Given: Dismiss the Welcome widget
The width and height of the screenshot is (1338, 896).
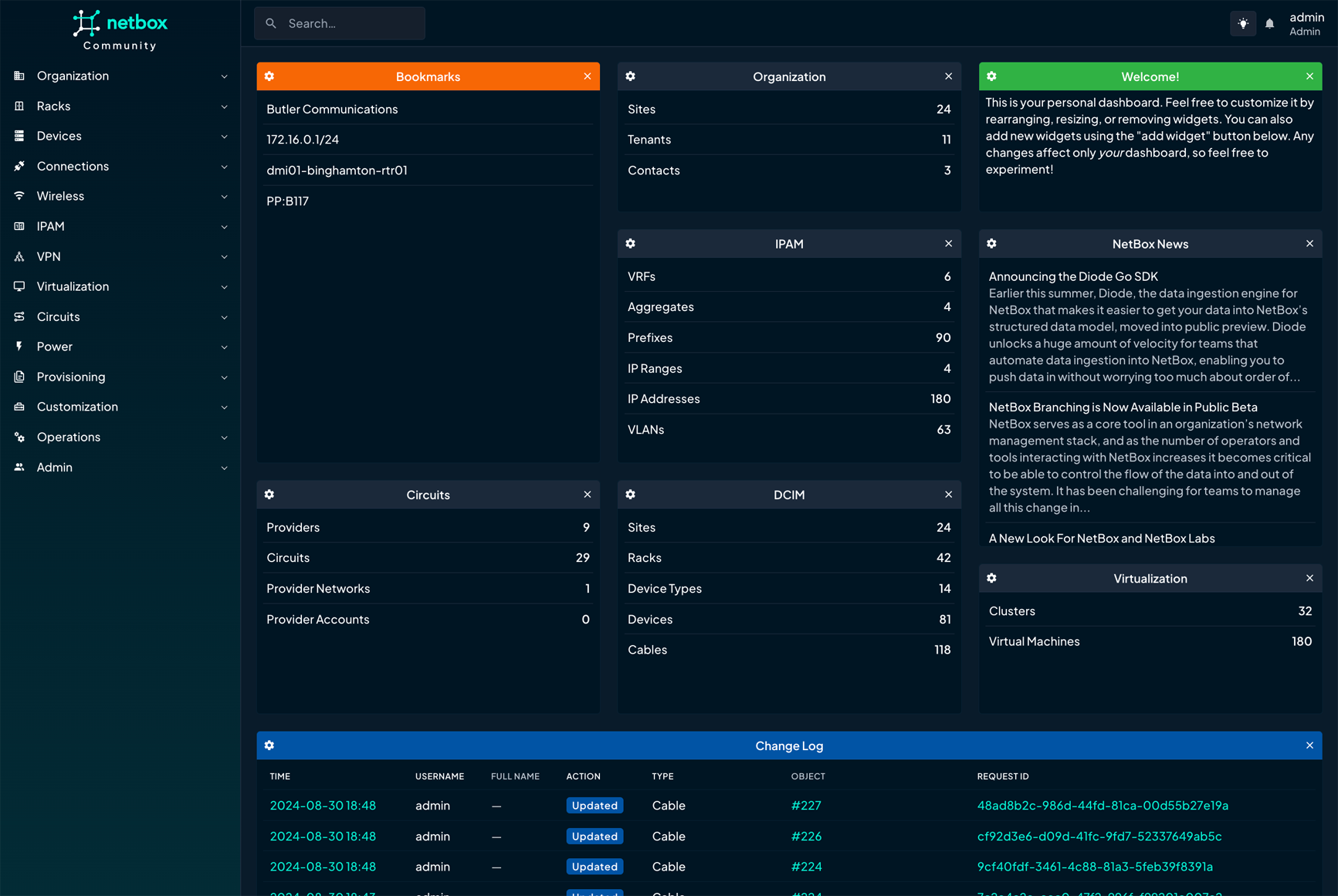Looking at the screenshot, I should click(x=1309, y=76).
